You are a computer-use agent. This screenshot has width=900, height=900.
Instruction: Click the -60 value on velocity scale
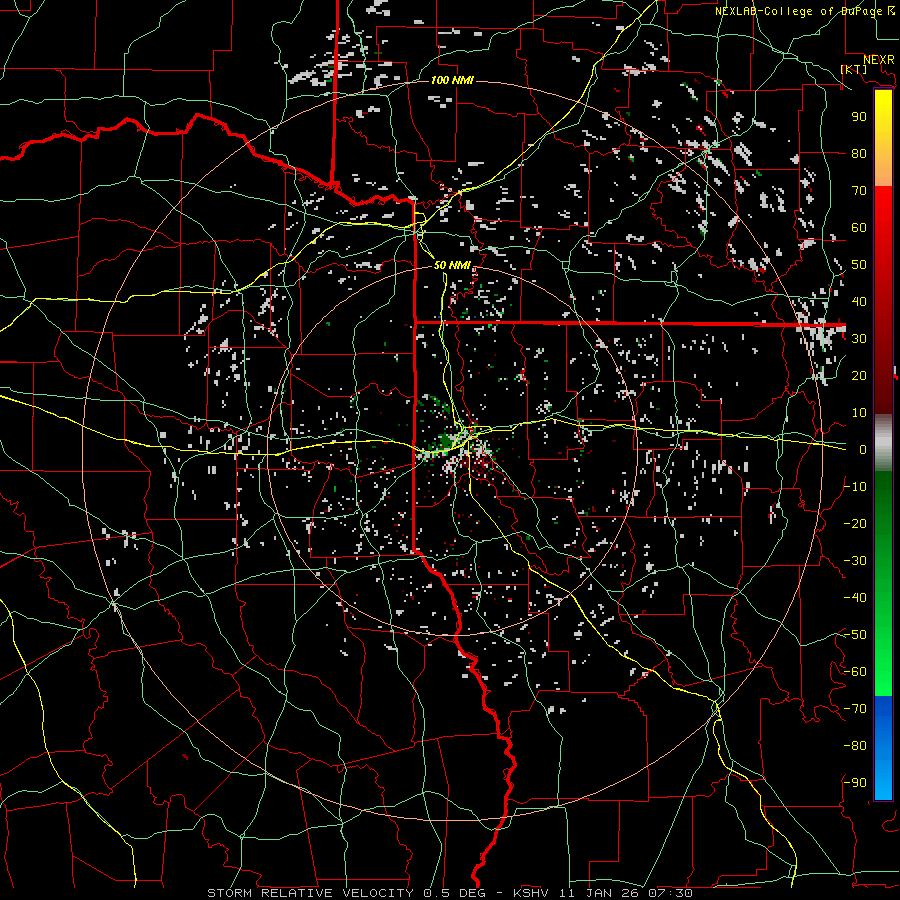click(855, 672)
